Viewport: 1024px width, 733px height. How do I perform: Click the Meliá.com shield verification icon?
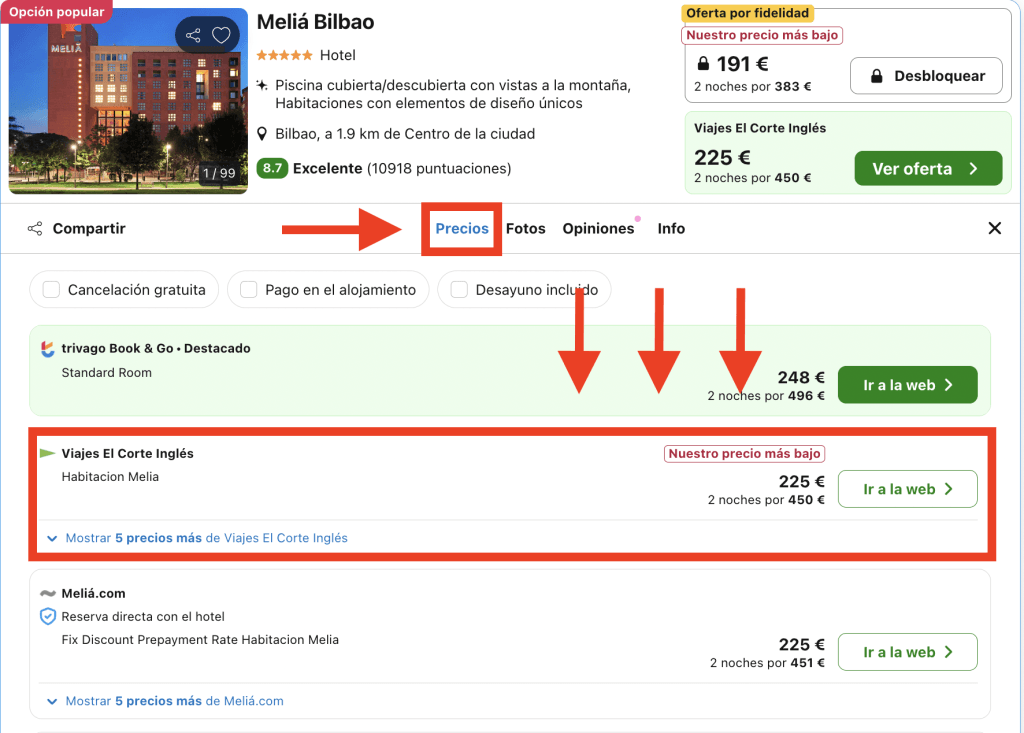48,617
